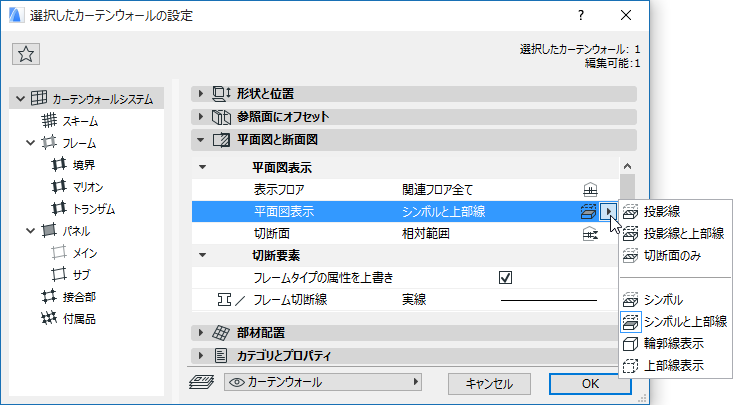733x405 pixels.
Task: Select メイン panel item
Action: click(85, 253)
